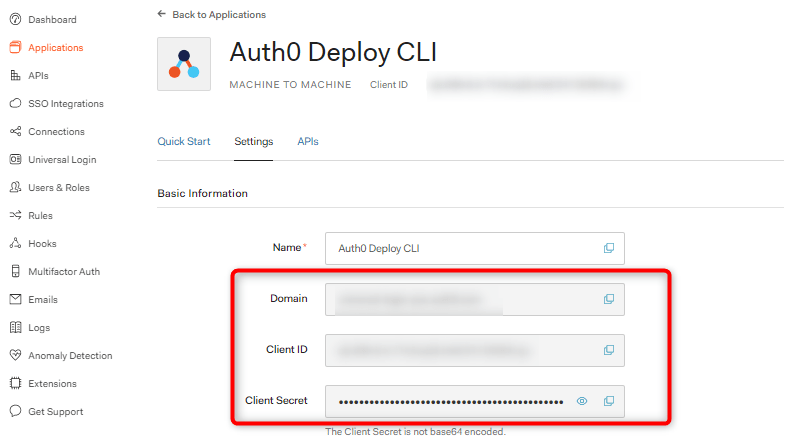Click the Auth0 Deploy CLI application logo

pyautogui.click(x=184, y=64)
